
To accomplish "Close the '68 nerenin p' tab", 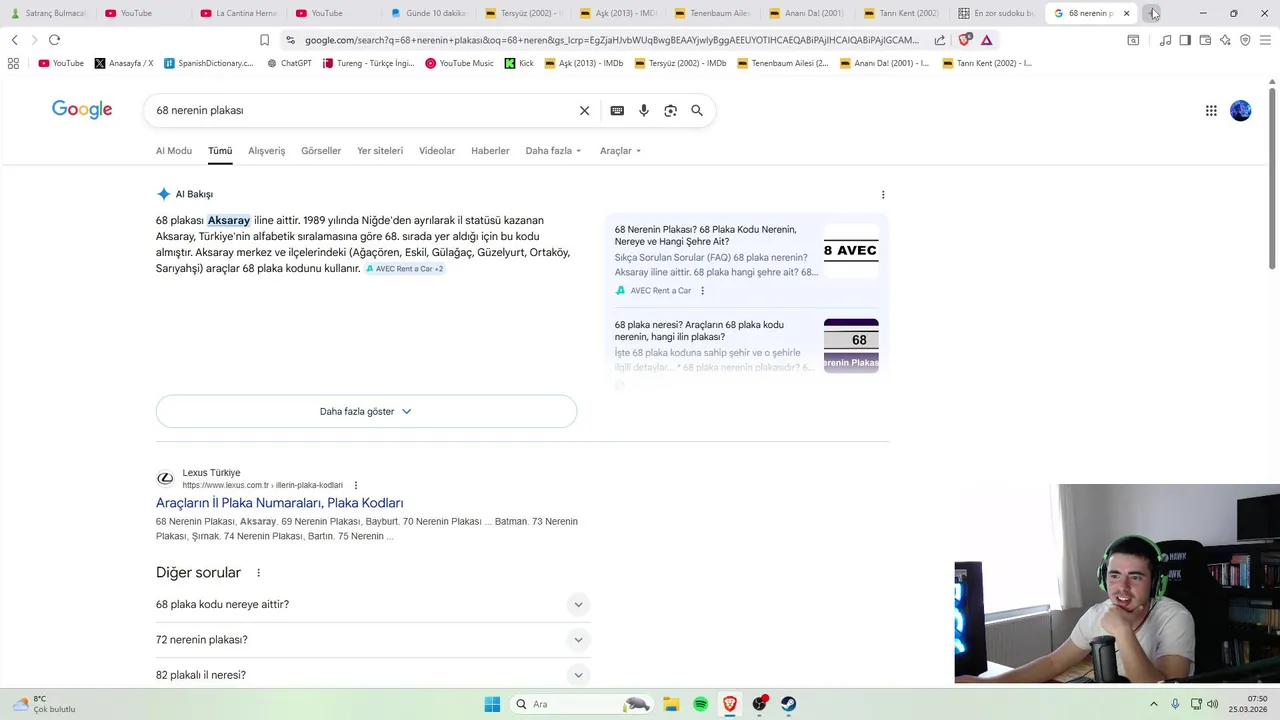I will pyautogui.click(x=1126, y=13).
